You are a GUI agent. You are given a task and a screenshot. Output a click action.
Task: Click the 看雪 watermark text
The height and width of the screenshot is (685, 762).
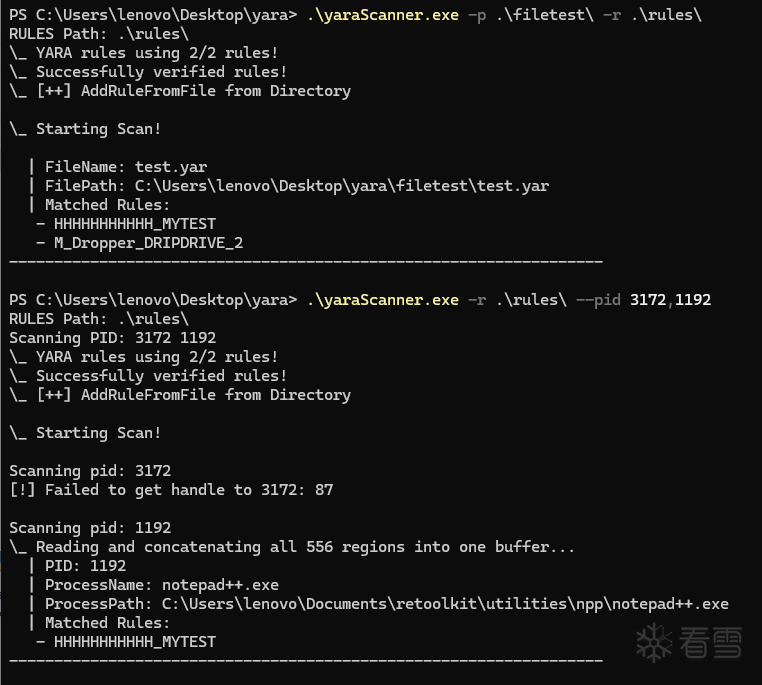pos(710,643)
